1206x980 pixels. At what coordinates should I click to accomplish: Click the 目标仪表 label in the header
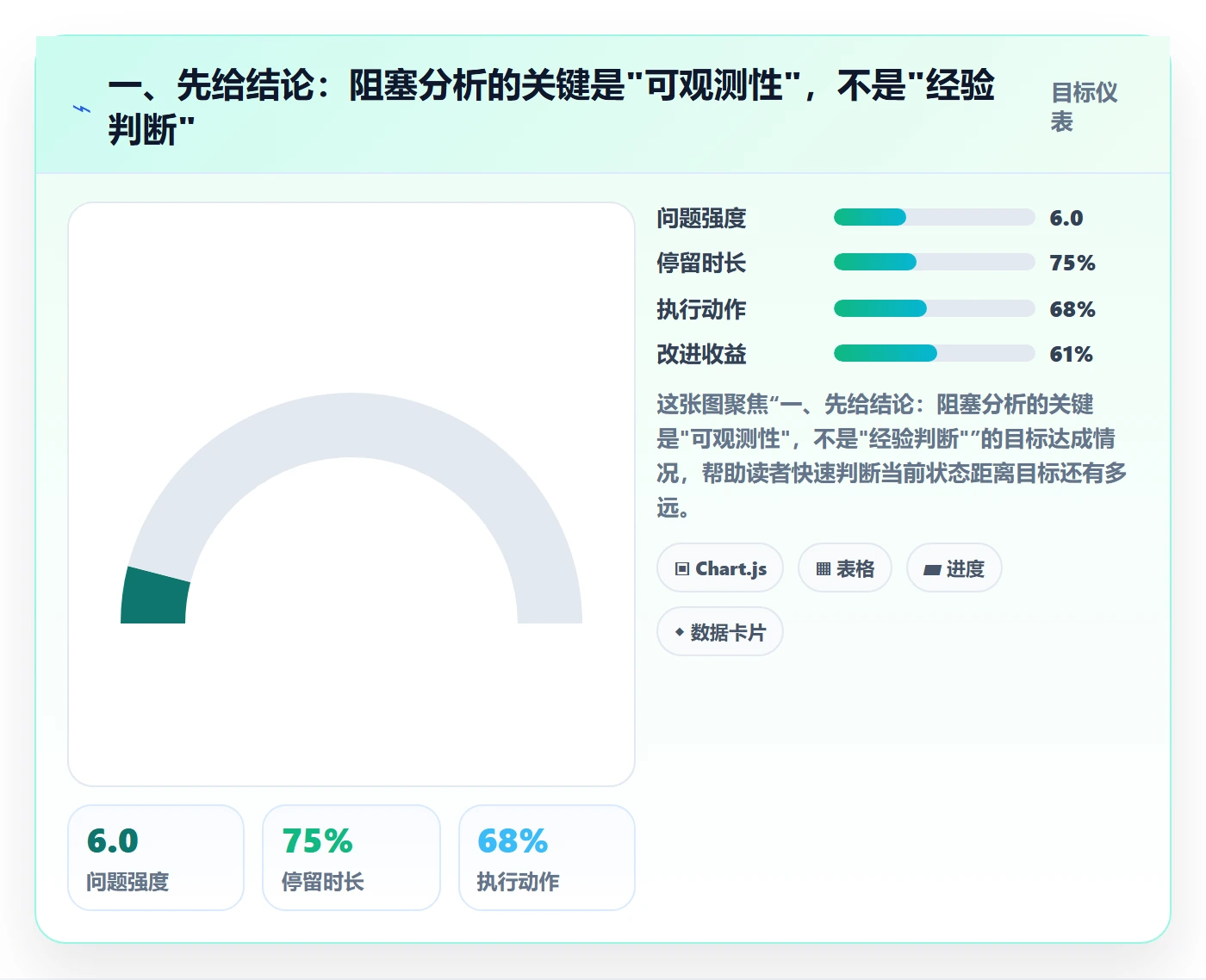1084,107
